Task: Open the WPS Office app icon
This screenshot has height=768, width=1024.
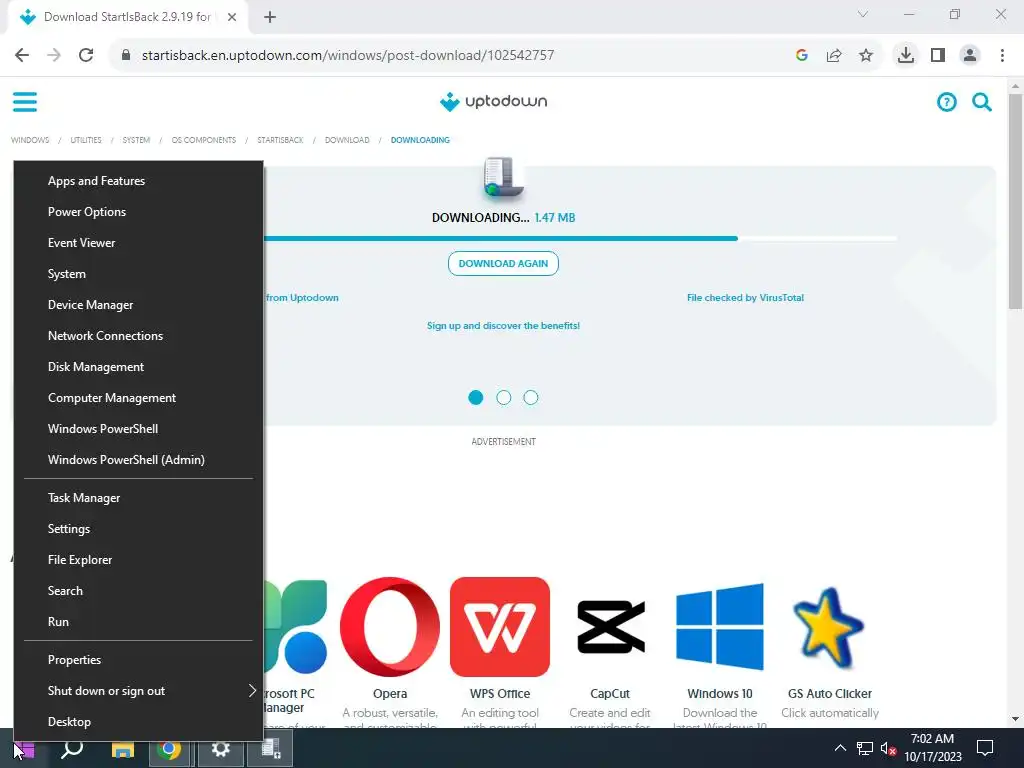Action: click(500, 626)
